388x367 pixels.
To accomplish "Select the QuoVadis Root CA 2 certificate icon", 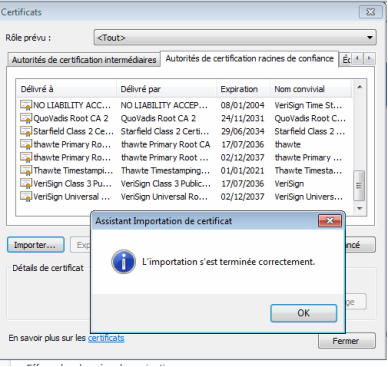I will tap(26, 118).
